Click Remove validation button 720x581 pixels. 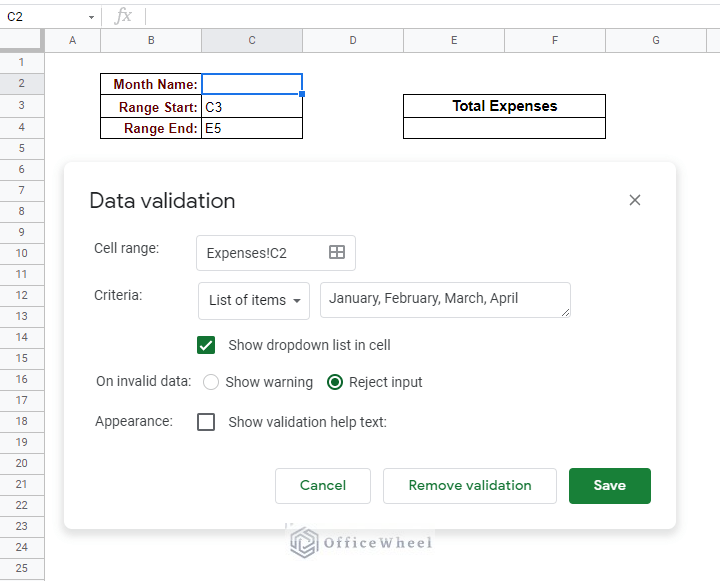point(470,485)
